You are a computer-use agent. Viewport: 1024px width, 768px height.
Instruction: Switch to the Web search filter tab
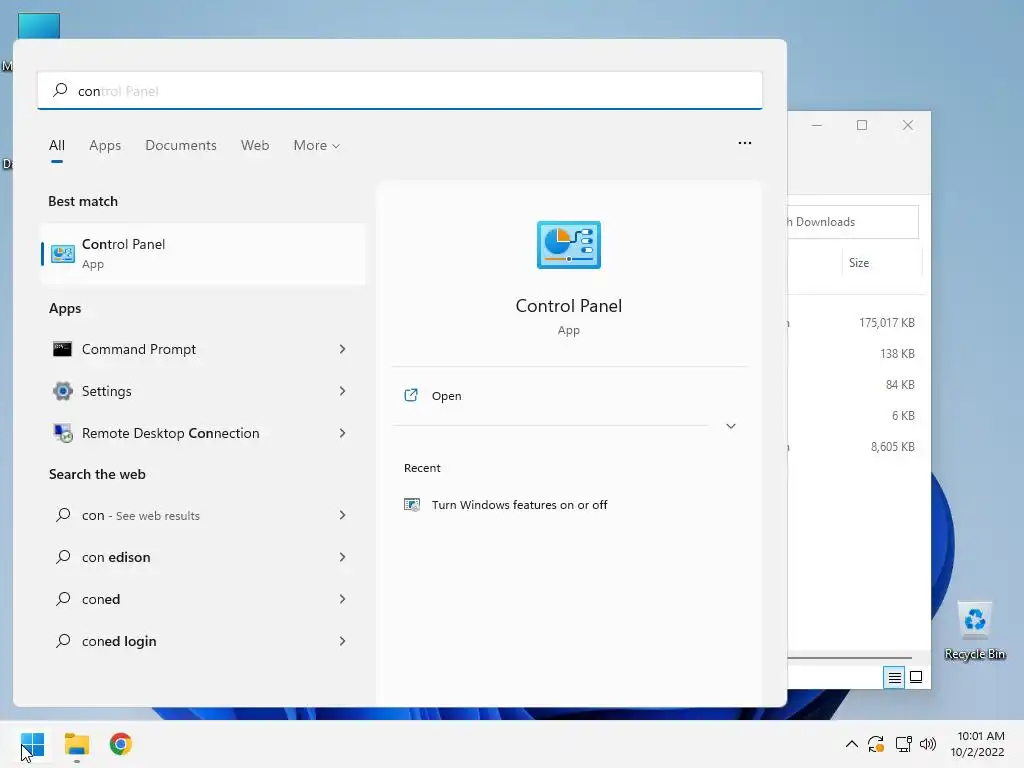(x=255, y=146)
